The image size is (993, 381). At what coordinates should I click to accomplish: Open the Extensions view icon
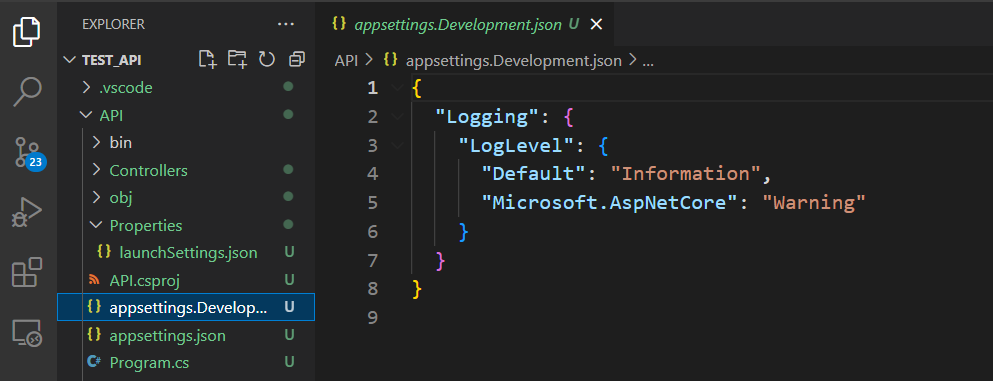(27, 272)
